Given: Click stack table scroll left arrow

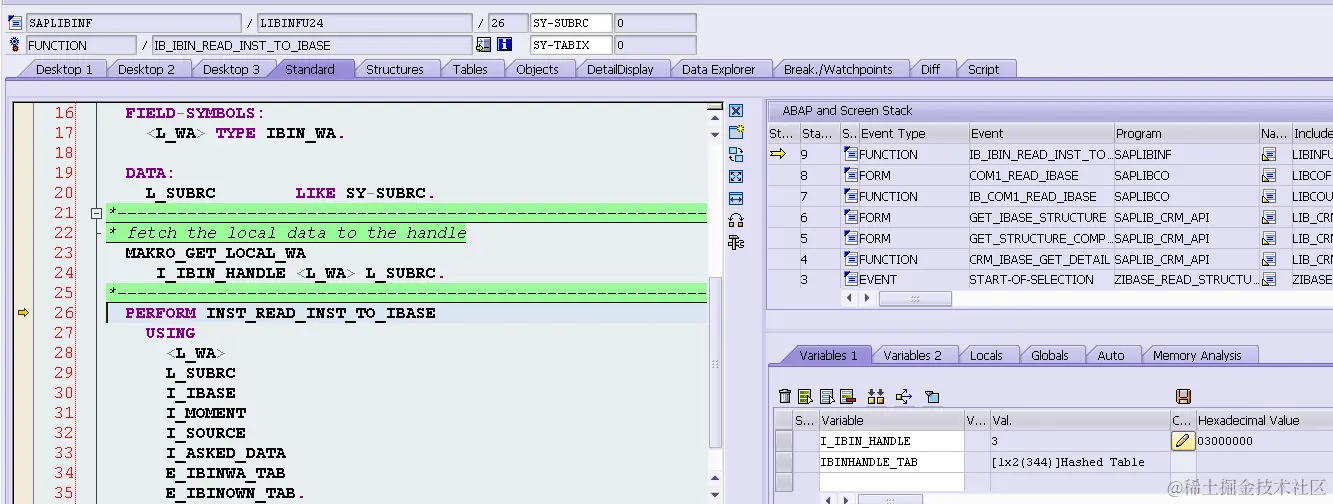Looking at the screenshot, I should [x=851, y=298].
